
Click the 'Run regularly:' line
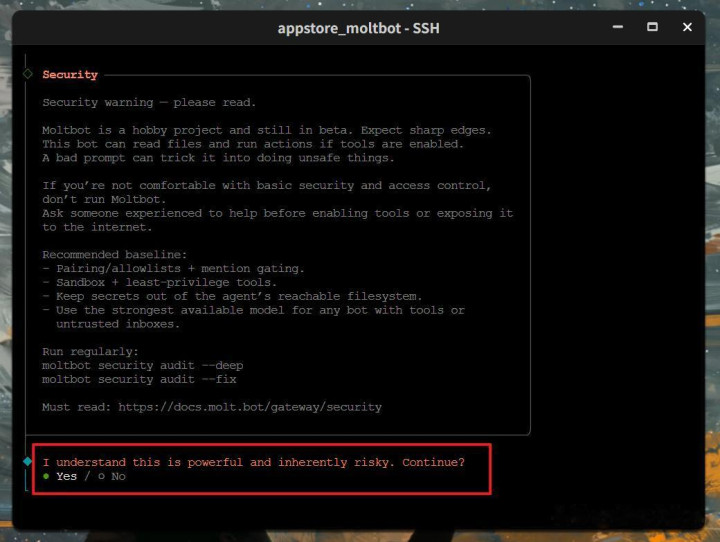coord(90,352)
